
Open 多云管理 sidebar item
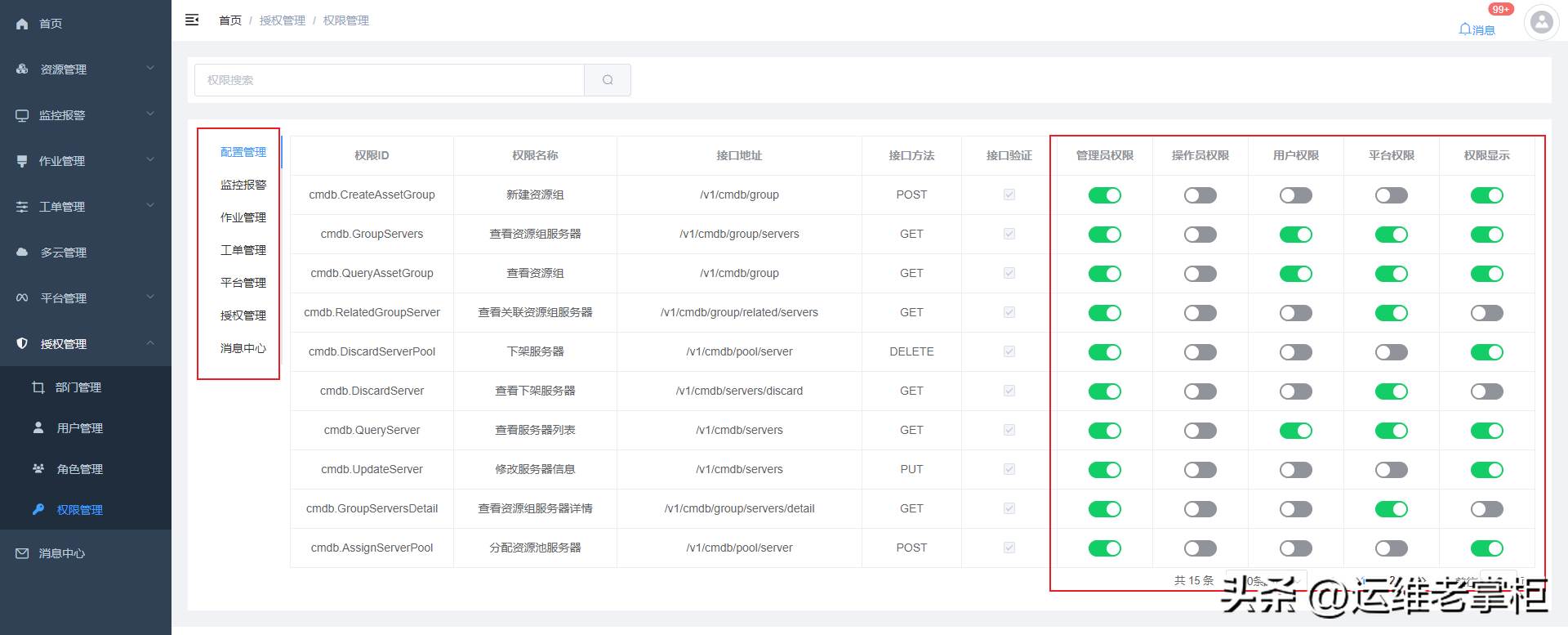pyautogui.click(x=86, y=253)
